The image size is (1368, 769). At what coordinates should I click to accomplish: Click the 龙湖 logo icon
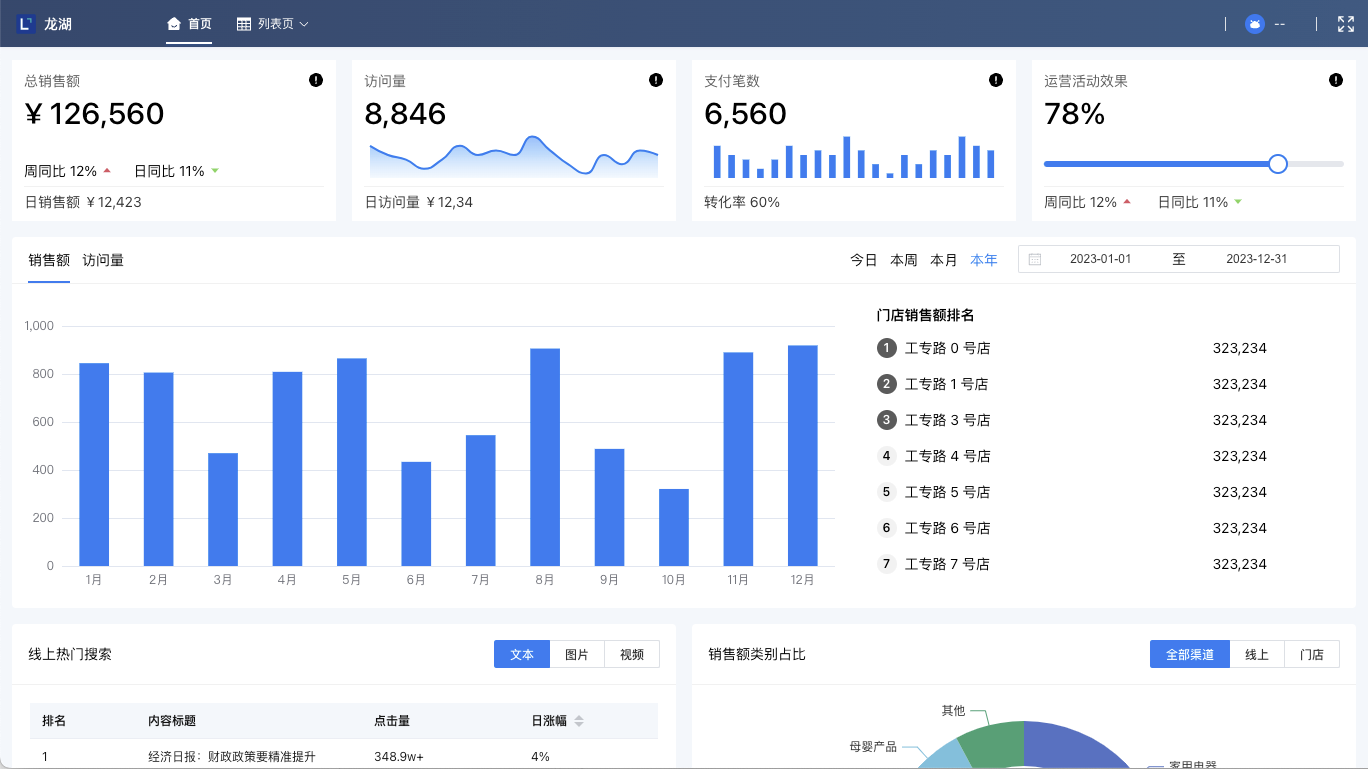26,24
